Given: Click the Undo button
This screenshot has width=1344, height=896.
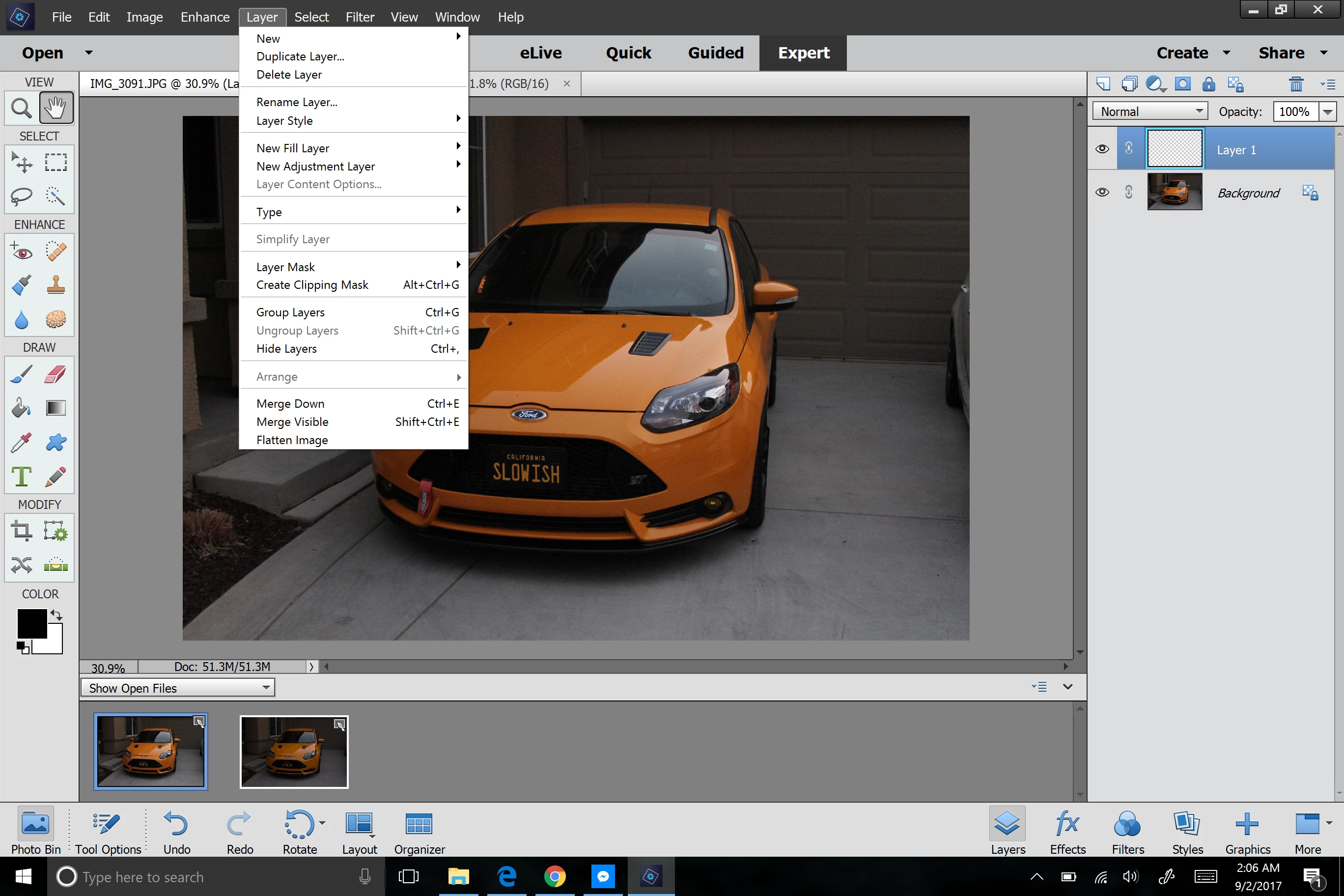Looking at the screenshot, I should click(176, 832).
